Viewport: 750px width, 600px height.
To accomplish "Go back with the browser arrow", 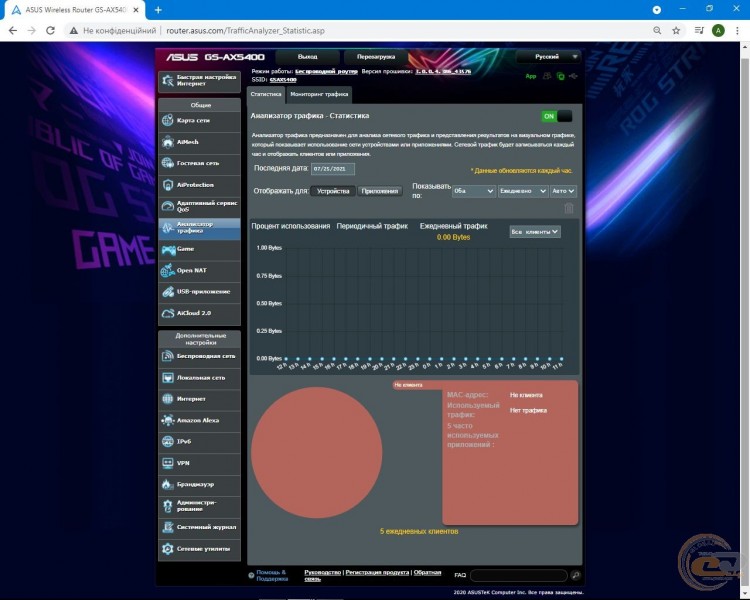I will (13, 31).
